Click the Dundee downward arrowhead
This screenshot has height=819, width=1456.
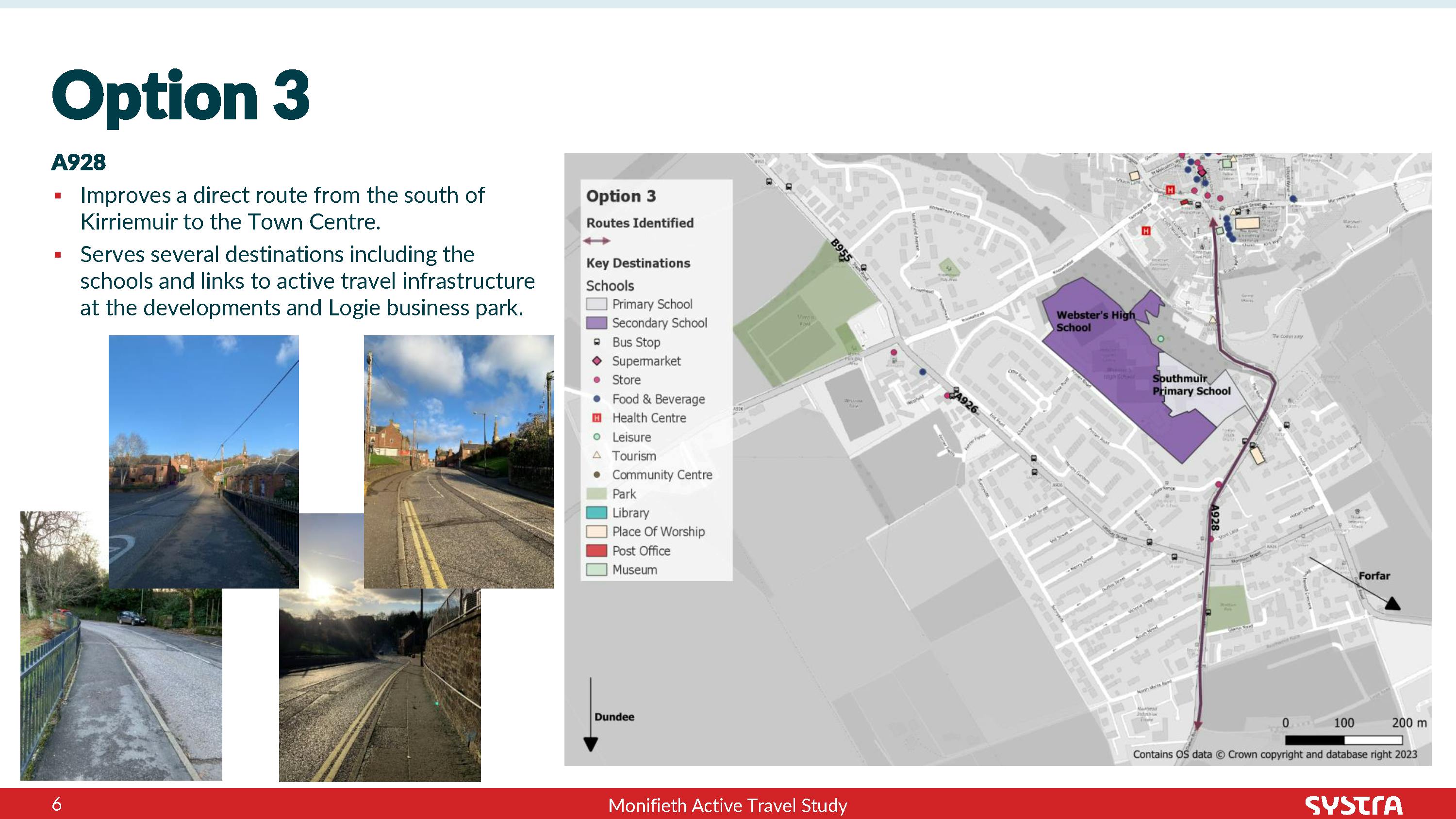[591, 744]
